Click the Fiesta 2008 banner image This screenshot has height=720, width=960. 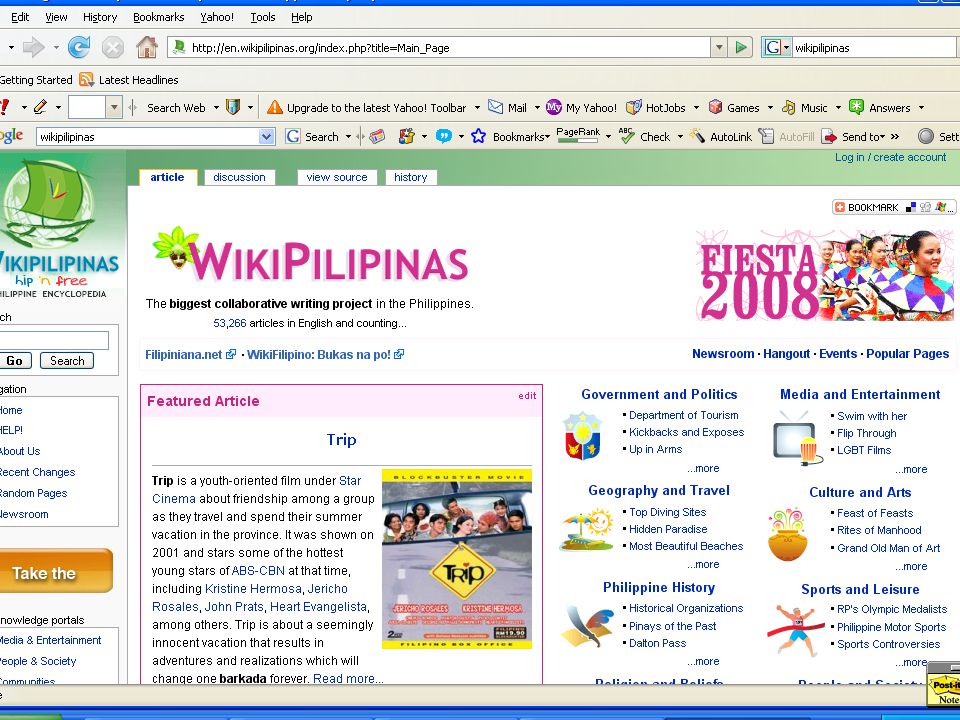(825, 275)
